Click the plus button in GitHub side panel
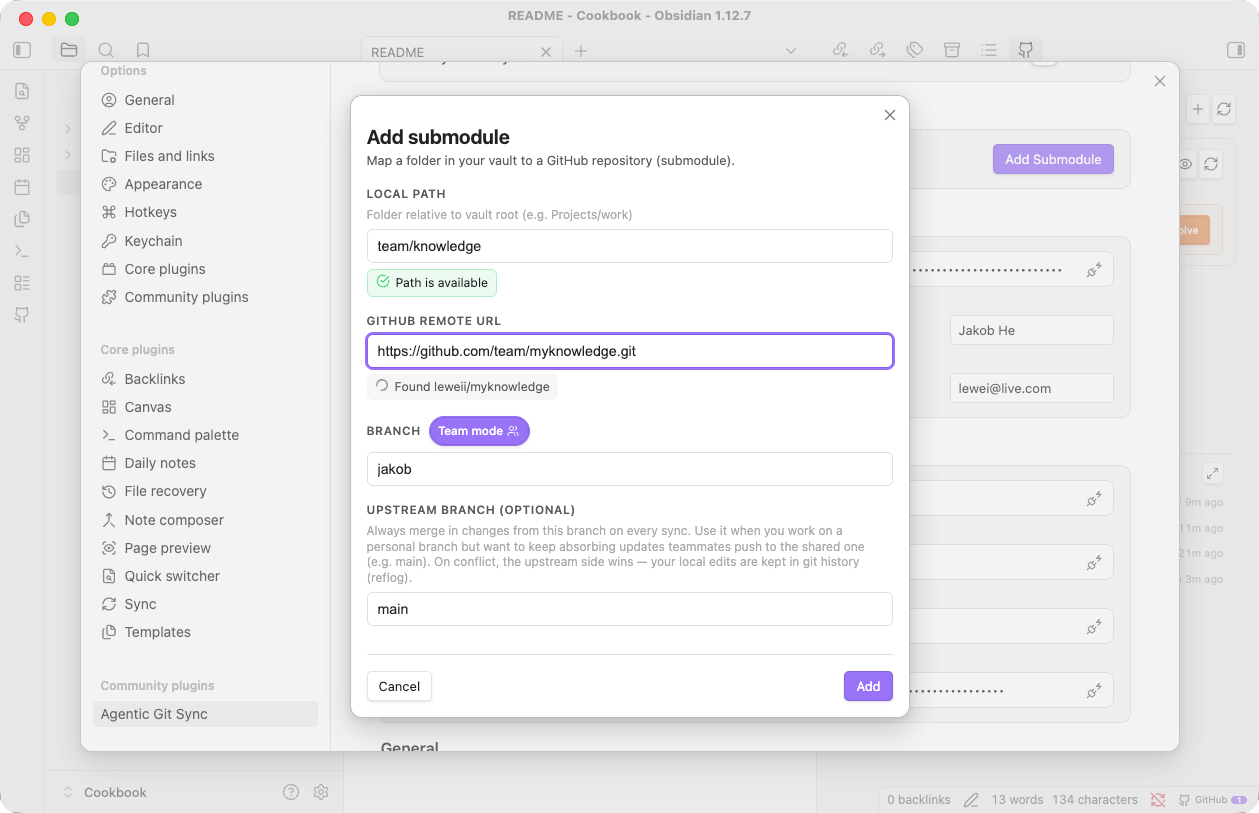This screenshot has width=1259, height=813. [1197, 109]
